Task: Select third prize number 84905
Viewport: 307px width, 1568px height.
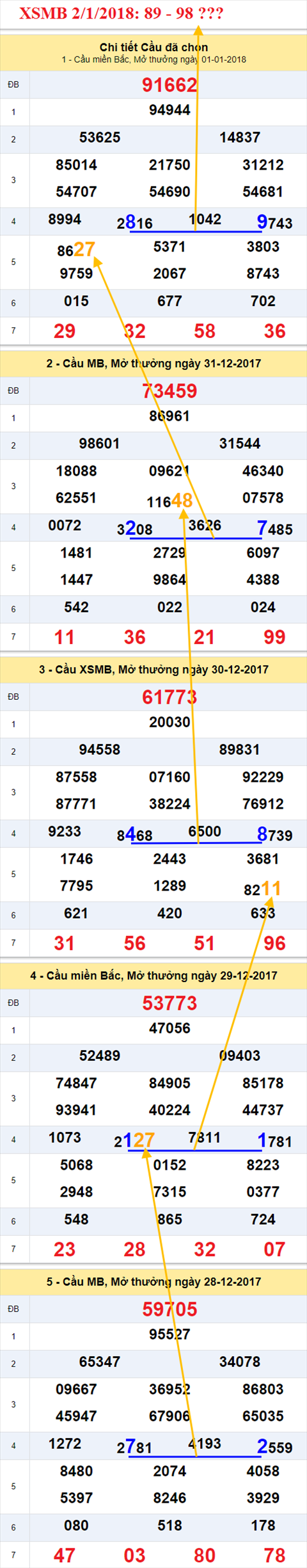Action: (169, 1083)
